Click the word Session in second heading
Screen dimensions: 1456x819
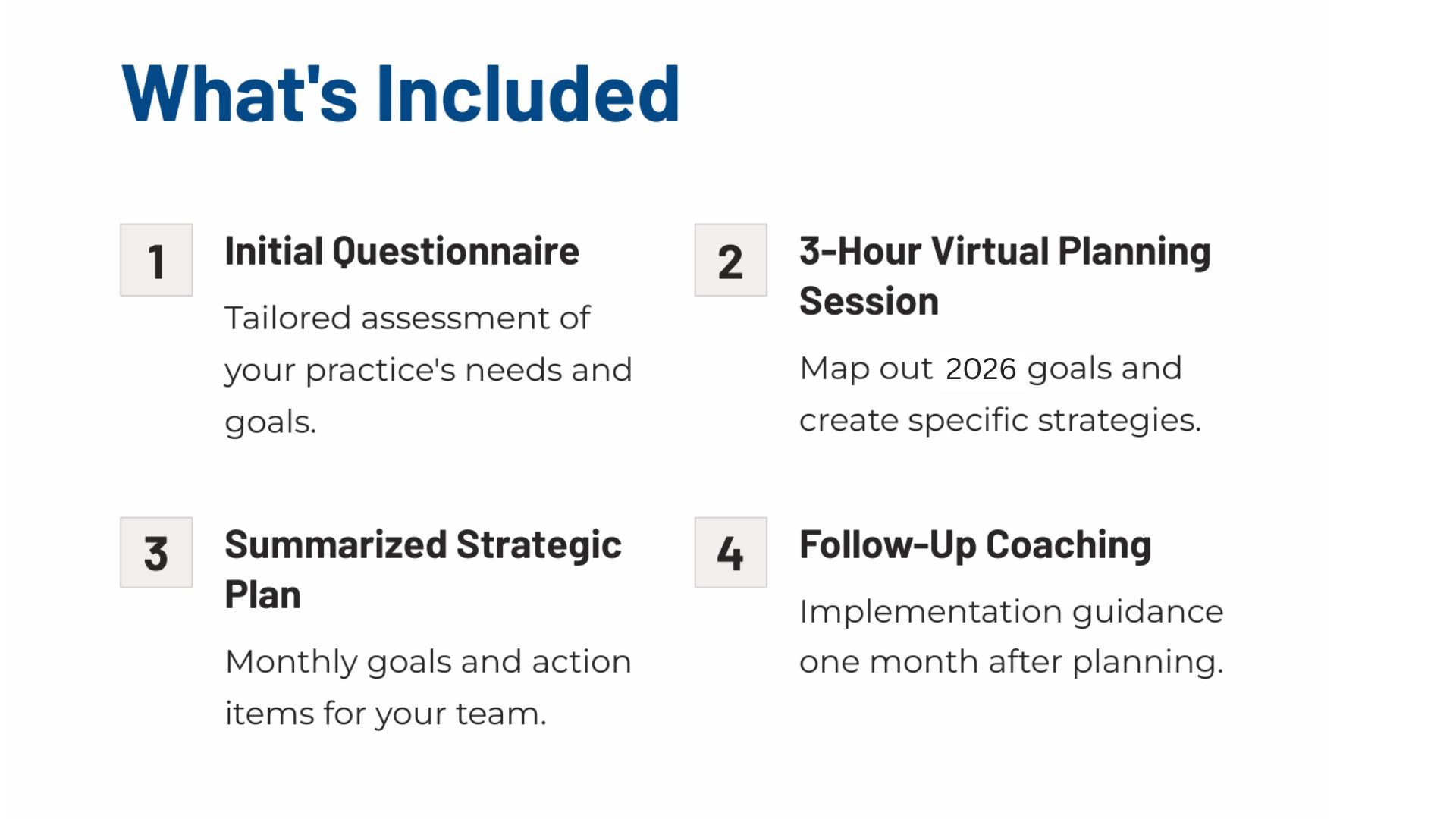pos(869,301)
